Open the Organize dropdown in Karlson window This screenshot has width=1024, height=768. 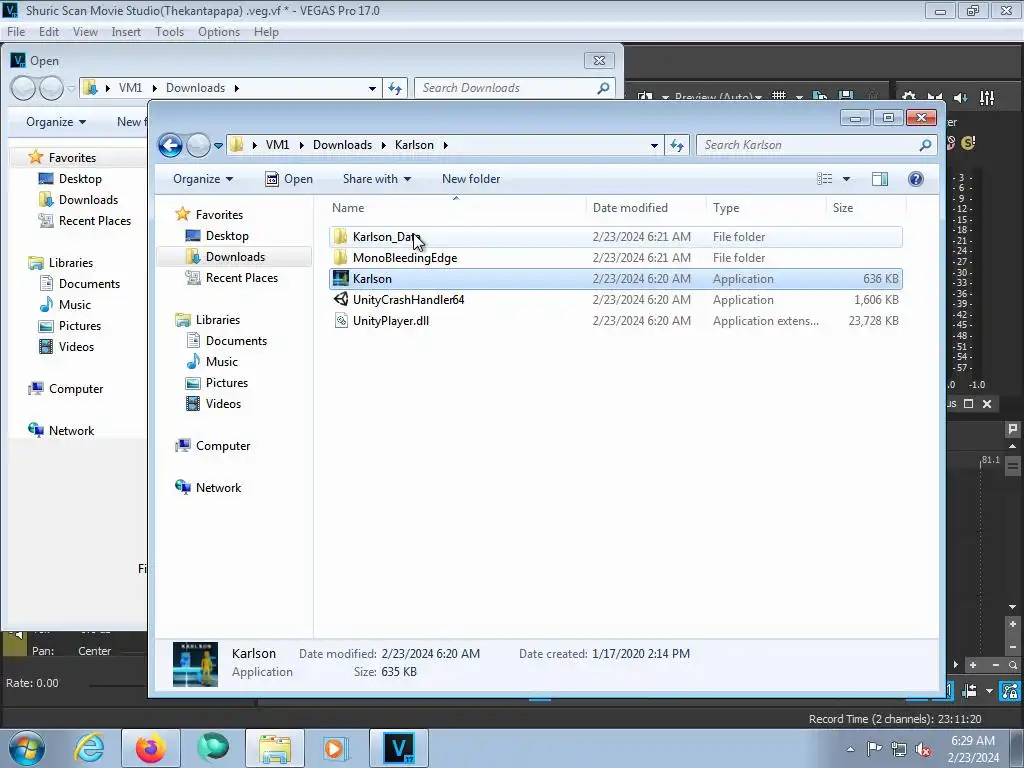[x=203, y=179]
